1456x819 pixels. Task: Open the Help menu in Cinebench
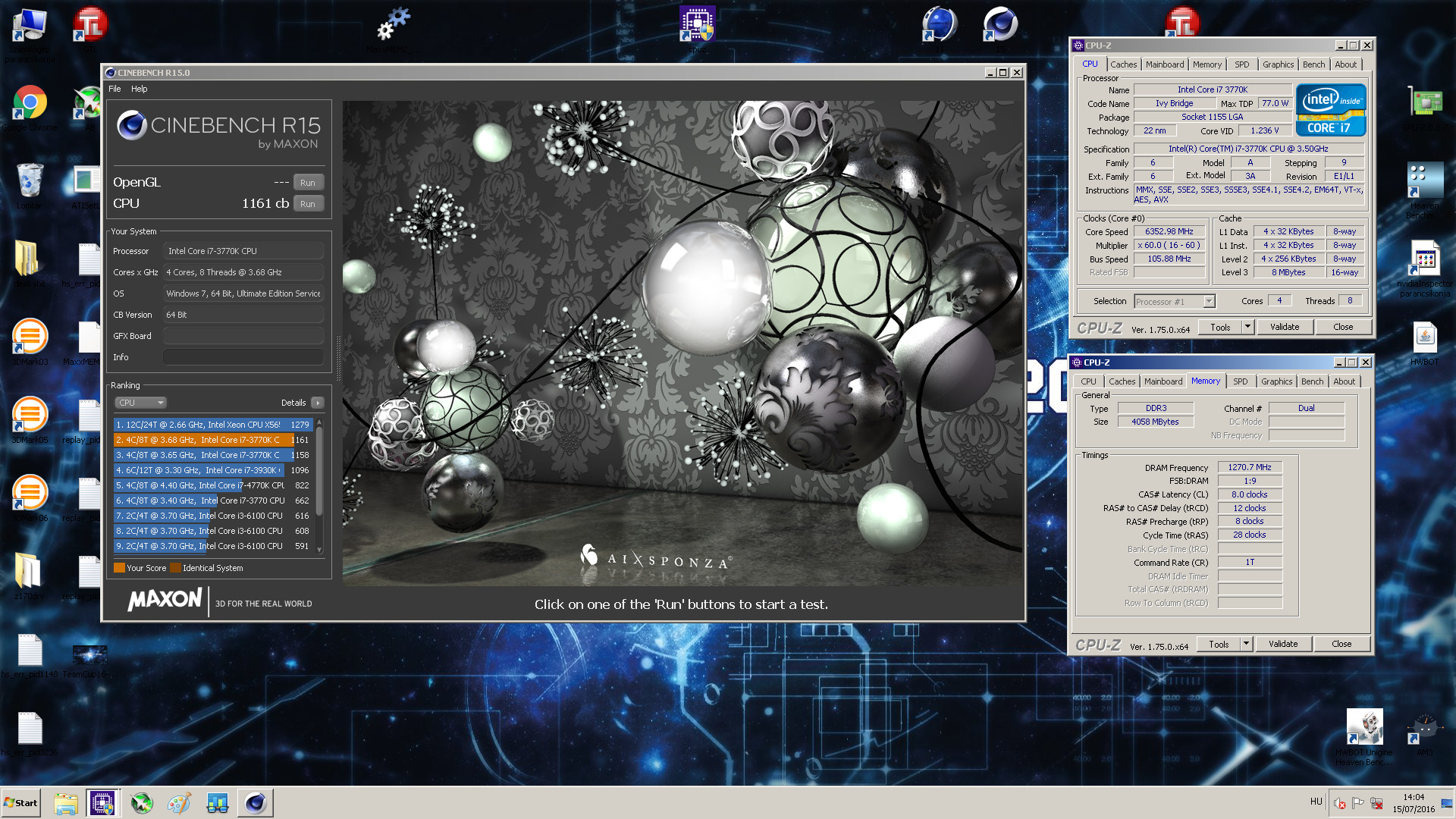click(x=140, y=89)
